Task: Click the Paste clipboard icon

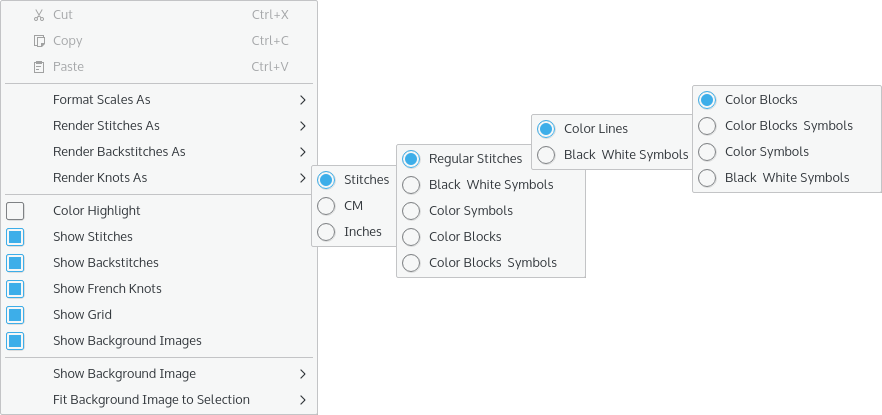Action: [39, 67]
